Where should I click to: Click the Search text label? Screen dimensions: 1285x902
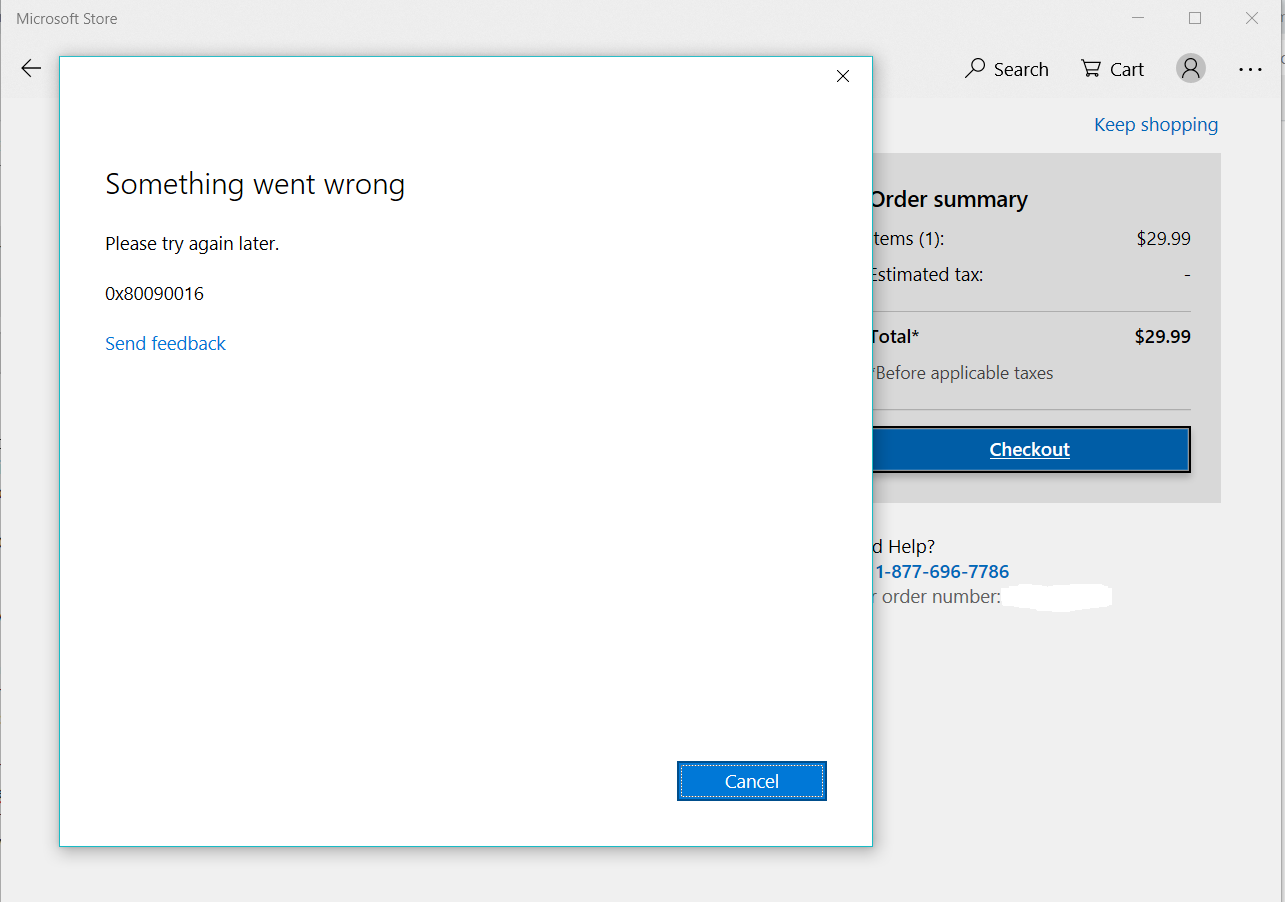[1021, 69]
